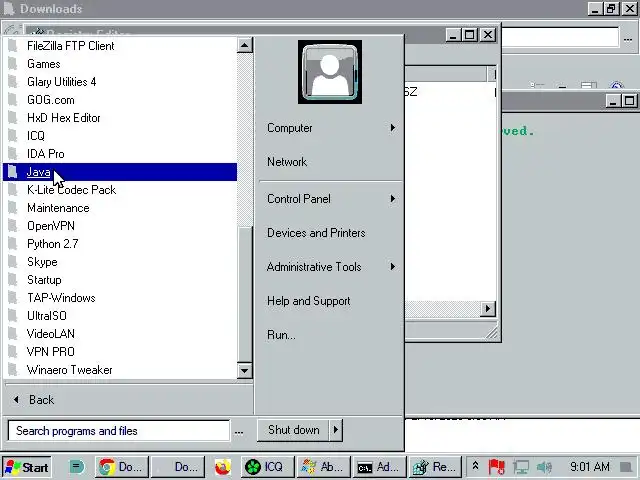Click the Registry Editor horizontal scroll right arrow

pos(487,309)
